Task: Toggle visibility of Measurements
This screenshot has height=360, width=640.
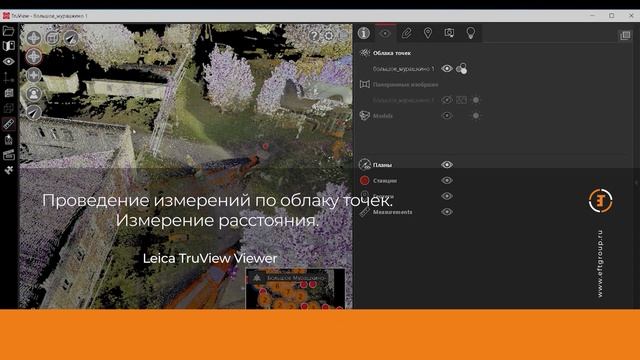Action: 447,212
